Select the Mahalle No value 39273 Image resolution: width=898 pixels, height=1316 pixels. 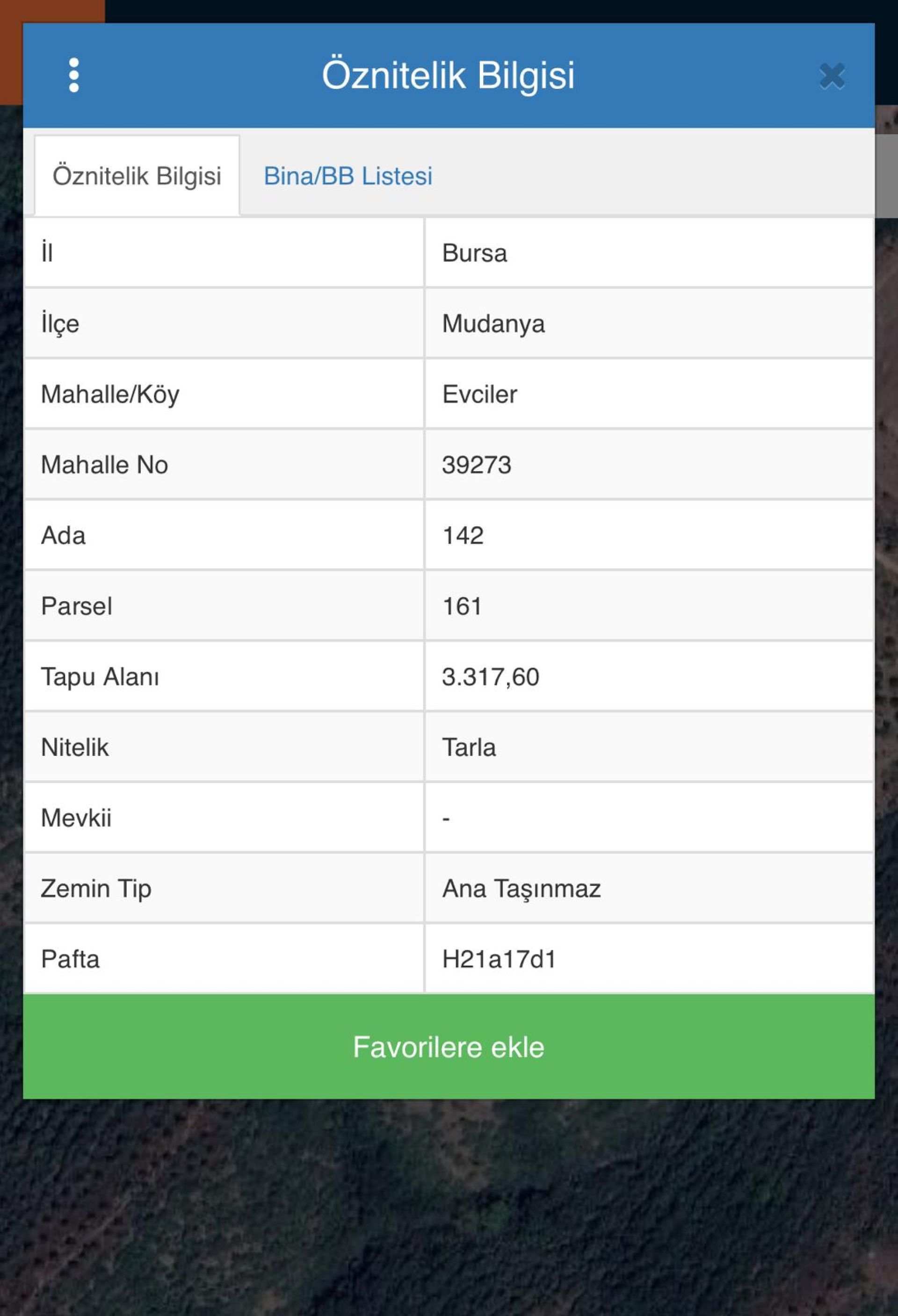pyautogui.click(x=477, y=465)
